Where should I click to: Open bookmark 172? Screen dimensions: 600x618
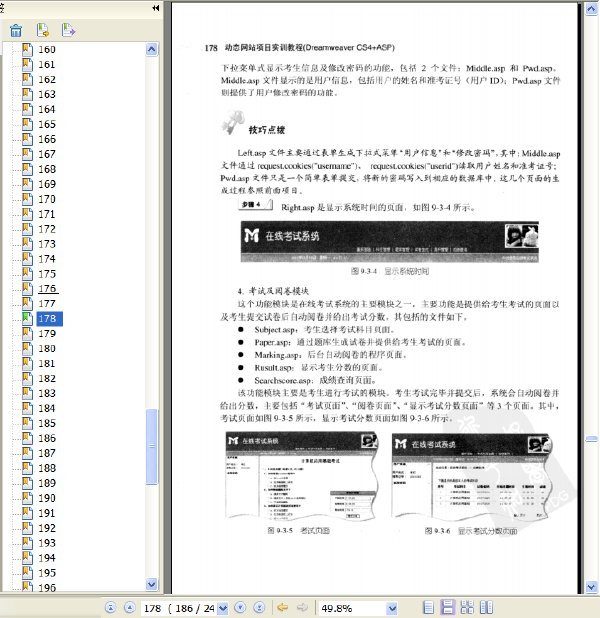(x=47, y=229)
